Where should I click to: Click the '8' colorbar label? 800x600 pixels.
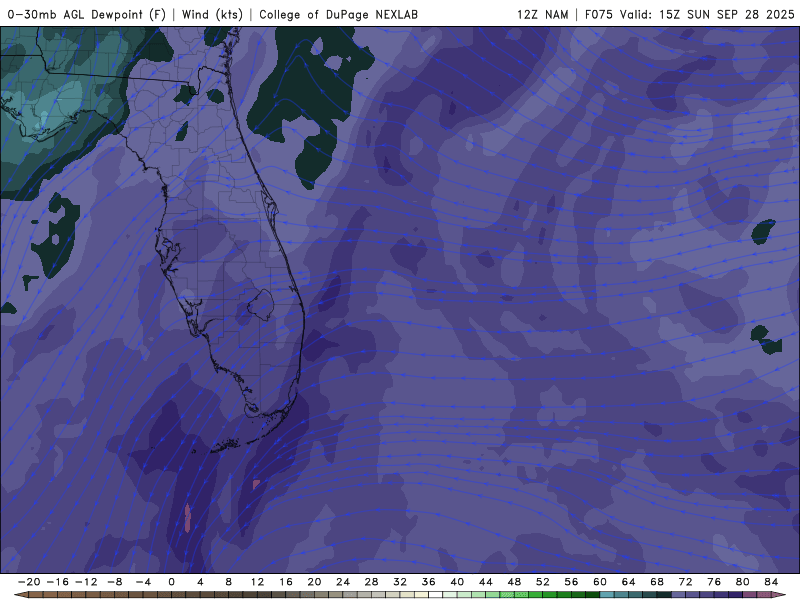[x=229, y=582]
